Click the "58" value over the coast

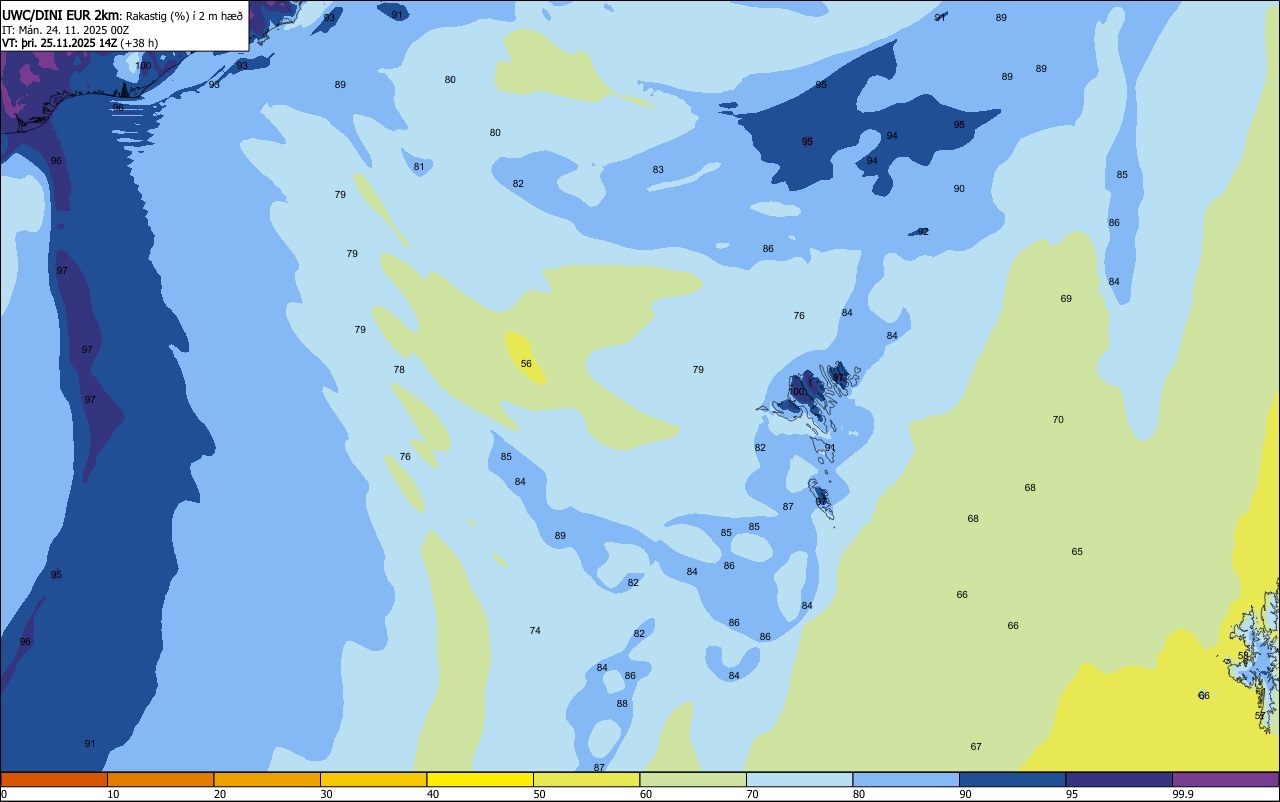tap(1244, 656)
